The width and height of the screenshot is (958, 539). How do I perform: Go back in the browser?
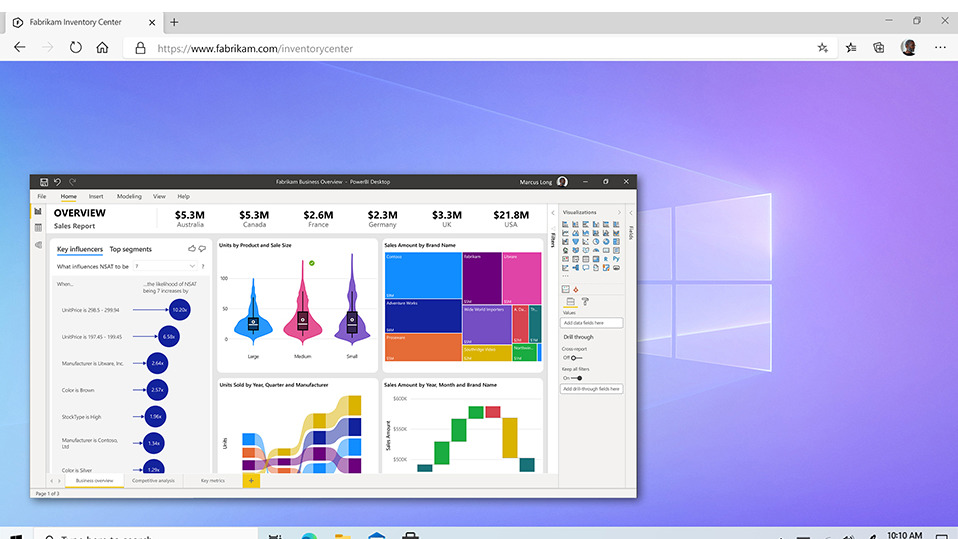(x=20, y=48)
